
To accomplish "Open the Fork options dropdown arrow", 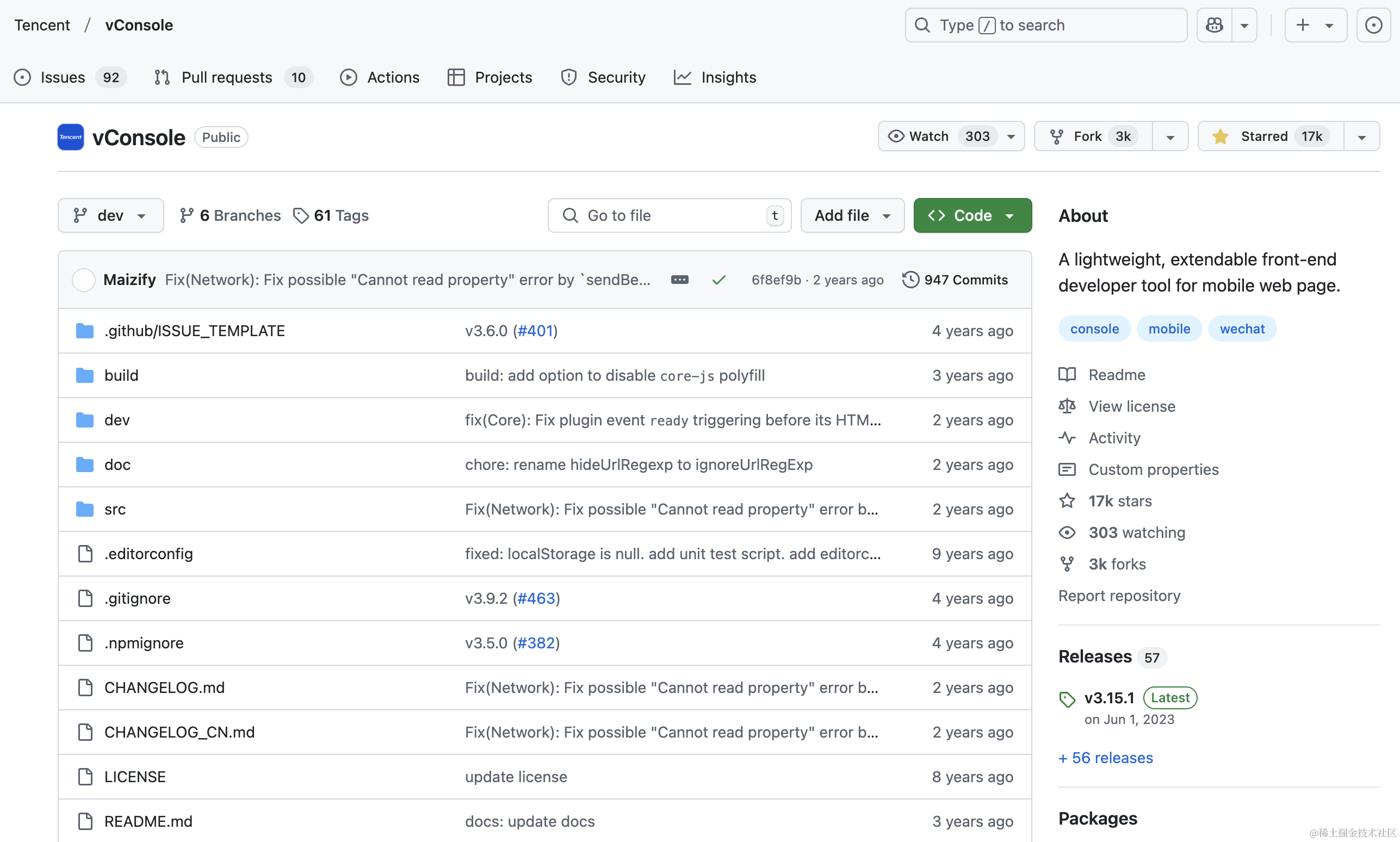I will pyautogui.click(x=1170, y=137).
